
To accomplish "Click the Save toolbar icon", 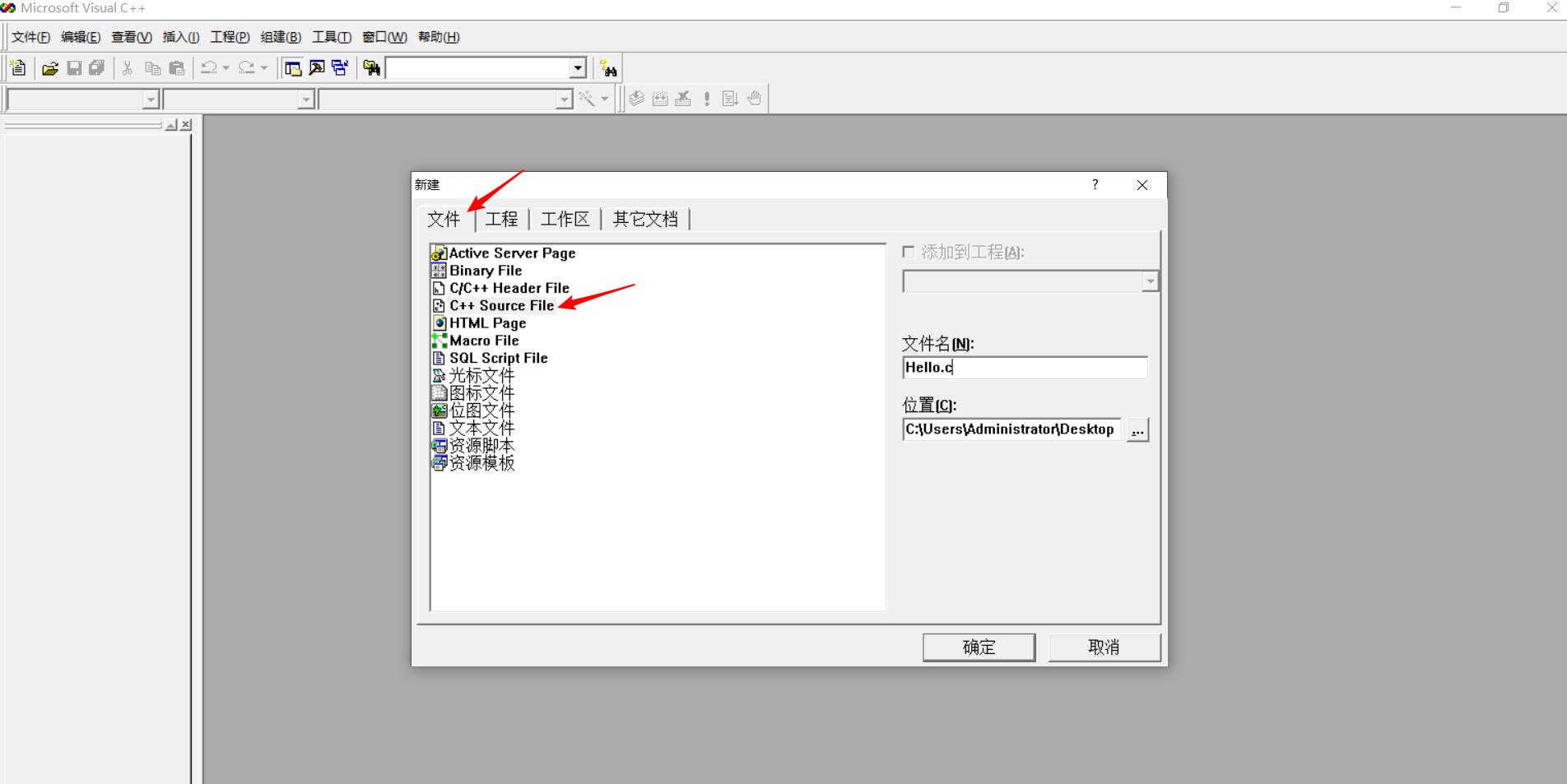I will point(73,67).
